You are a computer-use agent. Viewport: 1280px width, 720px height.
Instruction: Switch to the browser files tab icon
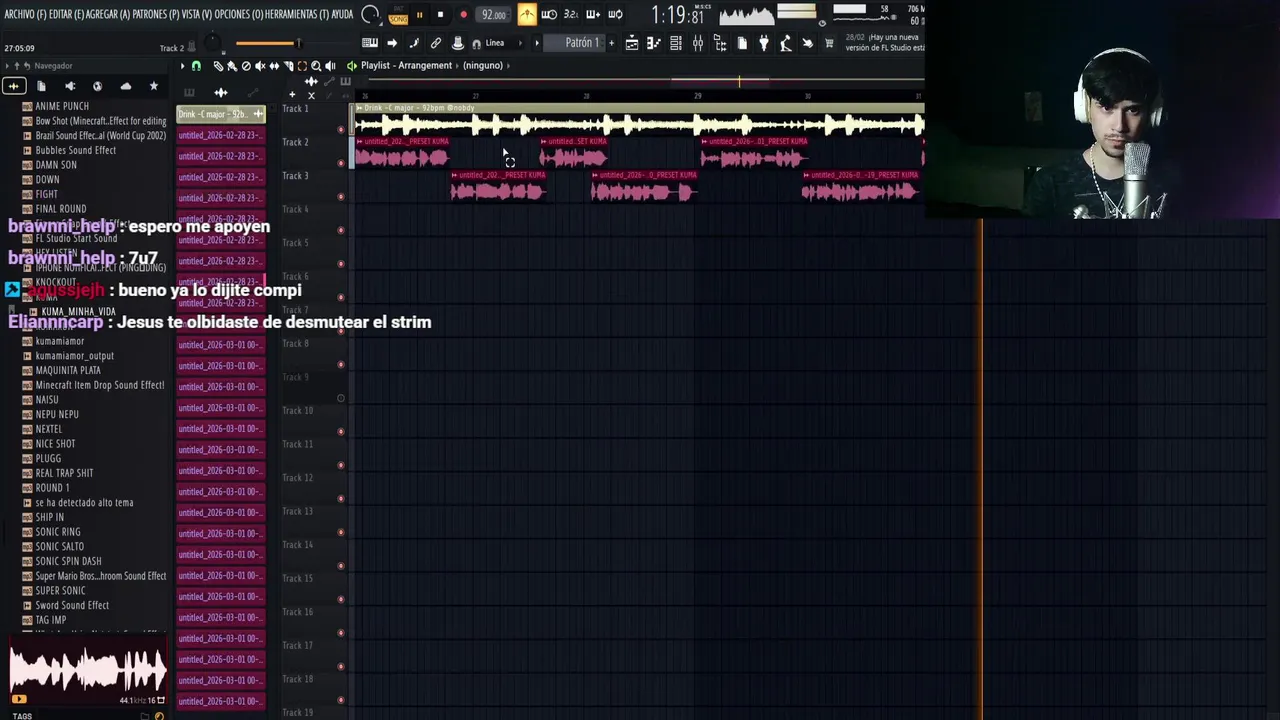click(x=42, y=87)
